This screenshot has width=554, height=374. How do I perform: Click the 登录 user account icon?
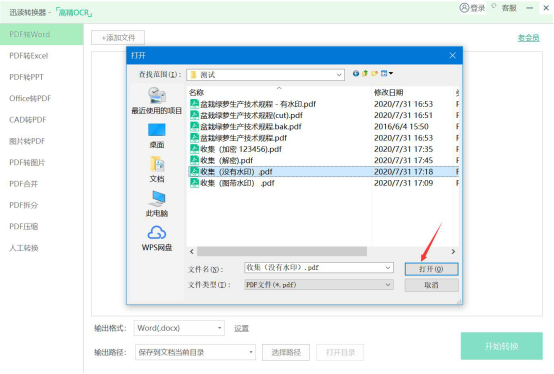(464, 8)
